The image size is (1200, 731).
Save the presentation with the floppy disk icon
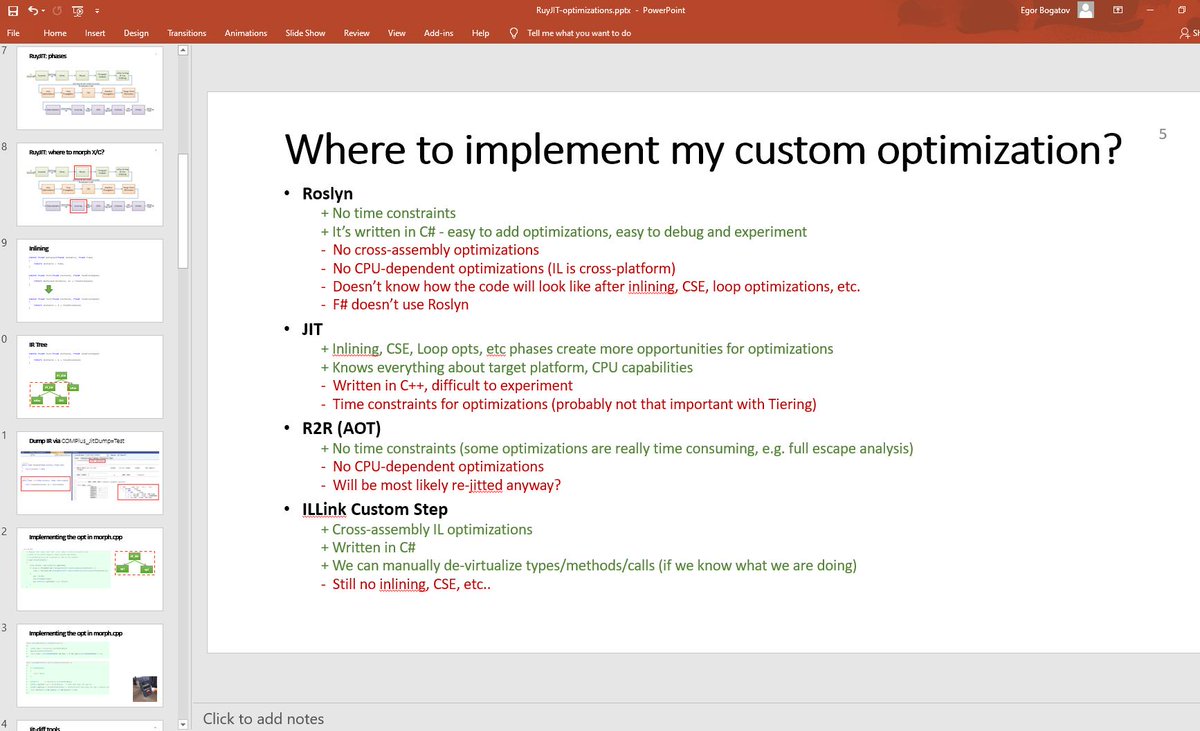13,9
